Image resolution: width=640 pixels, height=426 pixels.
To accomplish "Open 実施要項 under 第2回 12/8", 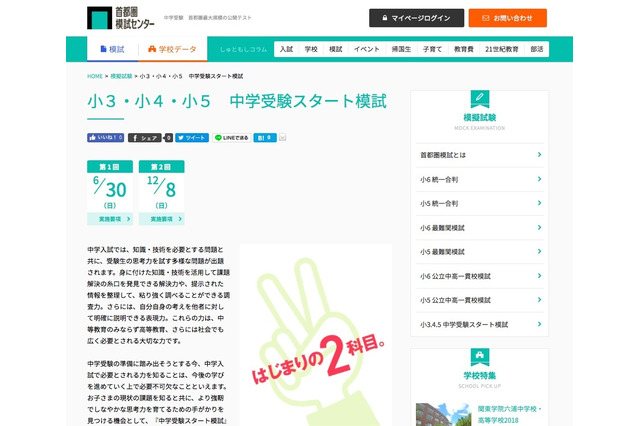I will pyautogui.click(x=162, y=219).
